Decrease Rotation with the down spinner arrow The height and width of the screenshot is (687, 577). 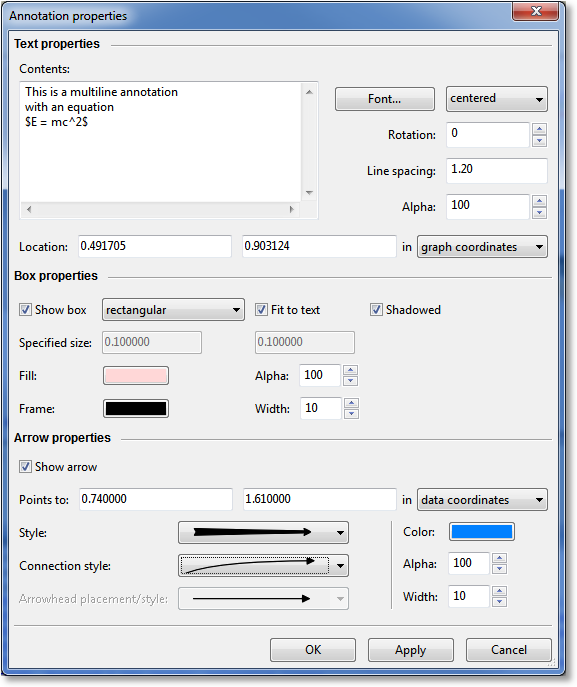click(539, 141)
